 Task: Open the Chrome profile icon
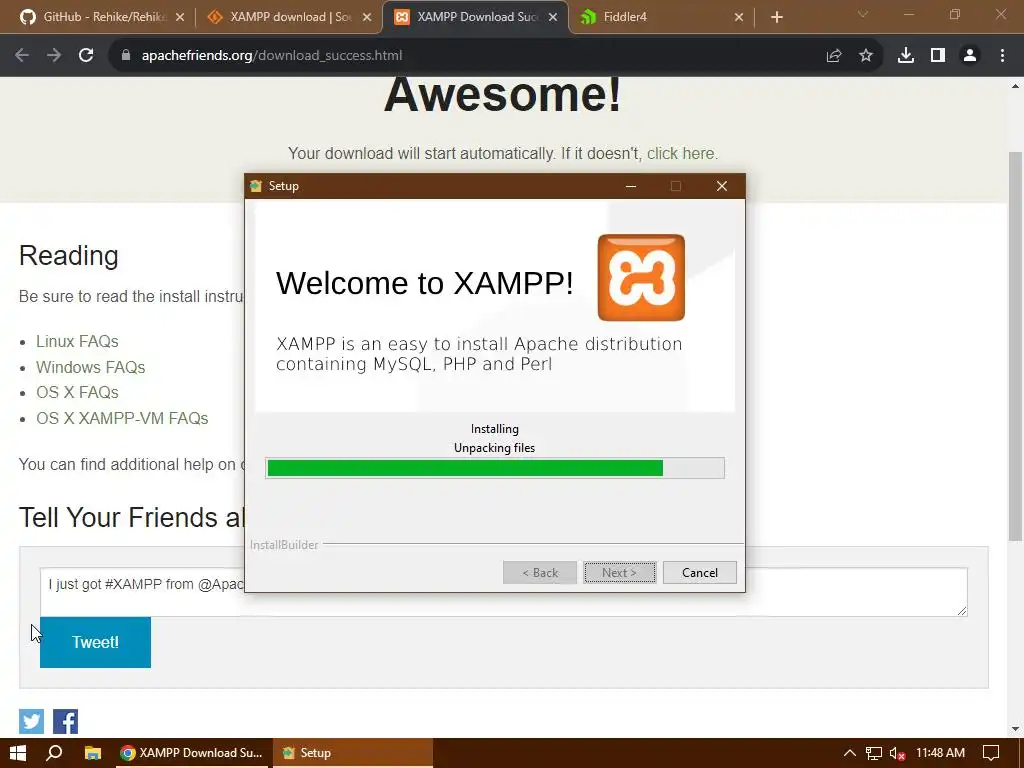coord(970,56)
